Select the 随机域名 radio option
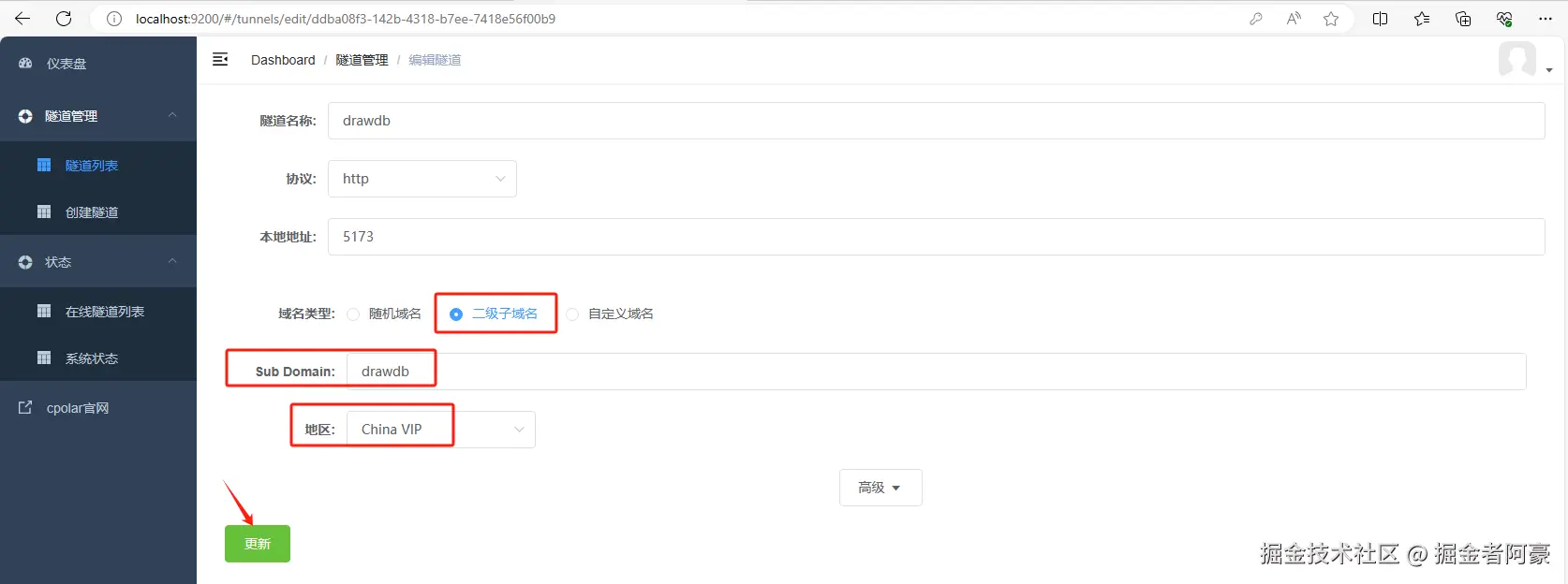This screenshot has height=584, width=1568. (353, 314)
